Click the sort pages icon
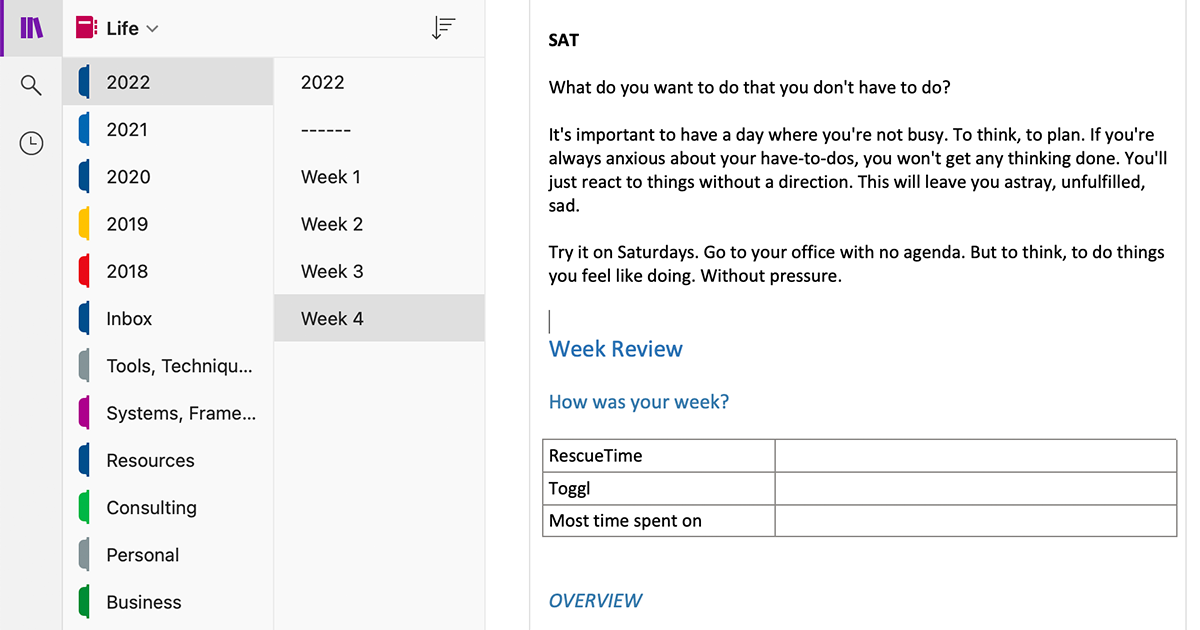Viewport: 1200px width, 630px height. click(443, 28)
